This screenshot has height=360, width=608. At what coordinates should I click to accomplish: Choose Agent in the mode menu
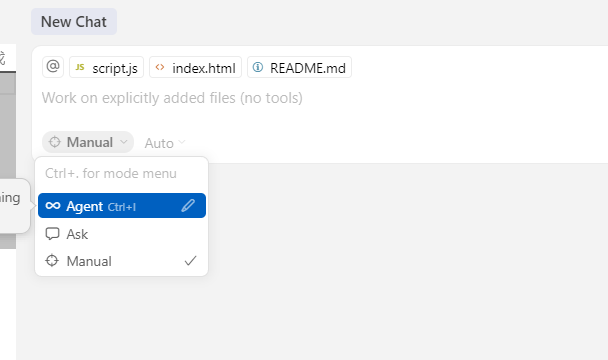[x=122, y=206]
